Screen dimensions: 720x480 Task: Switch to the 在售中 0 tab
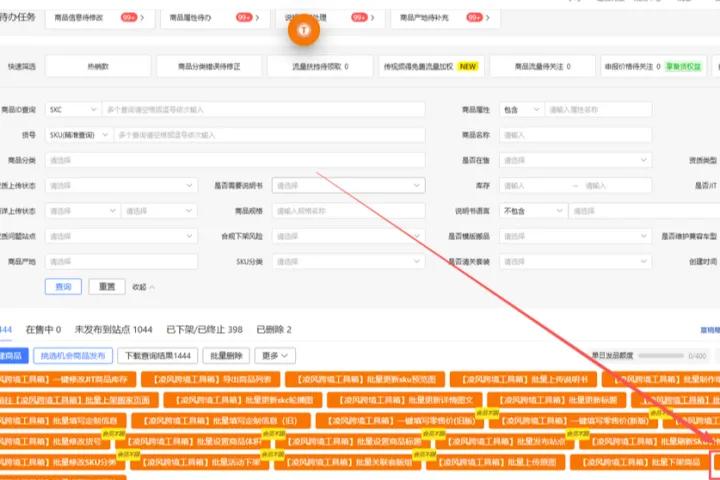click(43, 329)
